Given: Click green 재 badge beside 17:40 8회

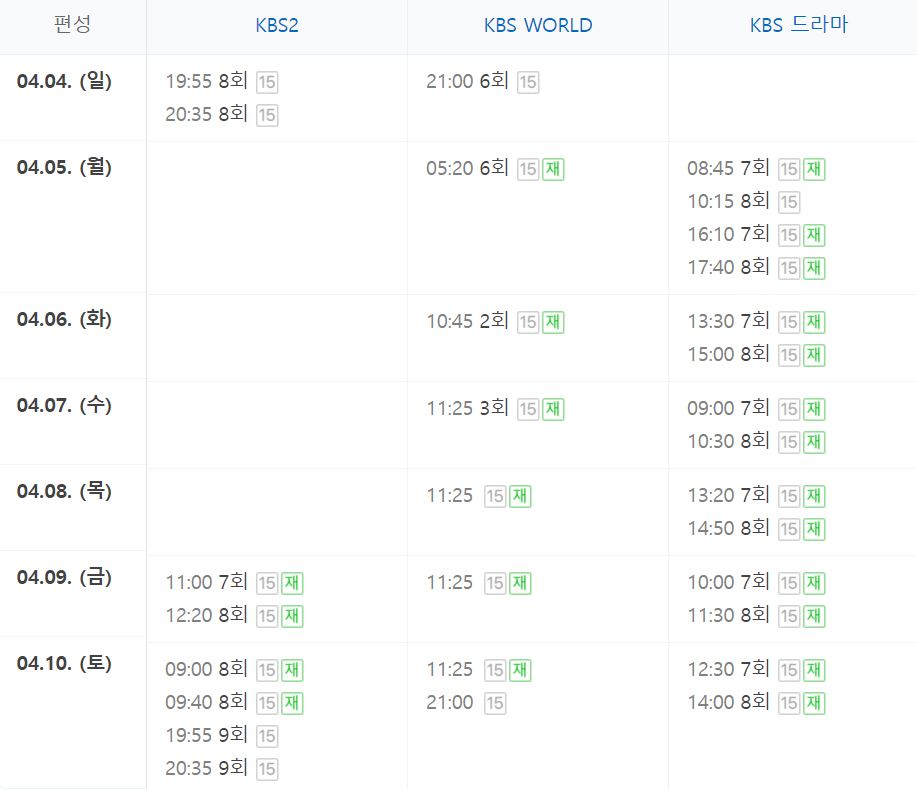Looking at the screenshot, I should click(x=813, y=268).
